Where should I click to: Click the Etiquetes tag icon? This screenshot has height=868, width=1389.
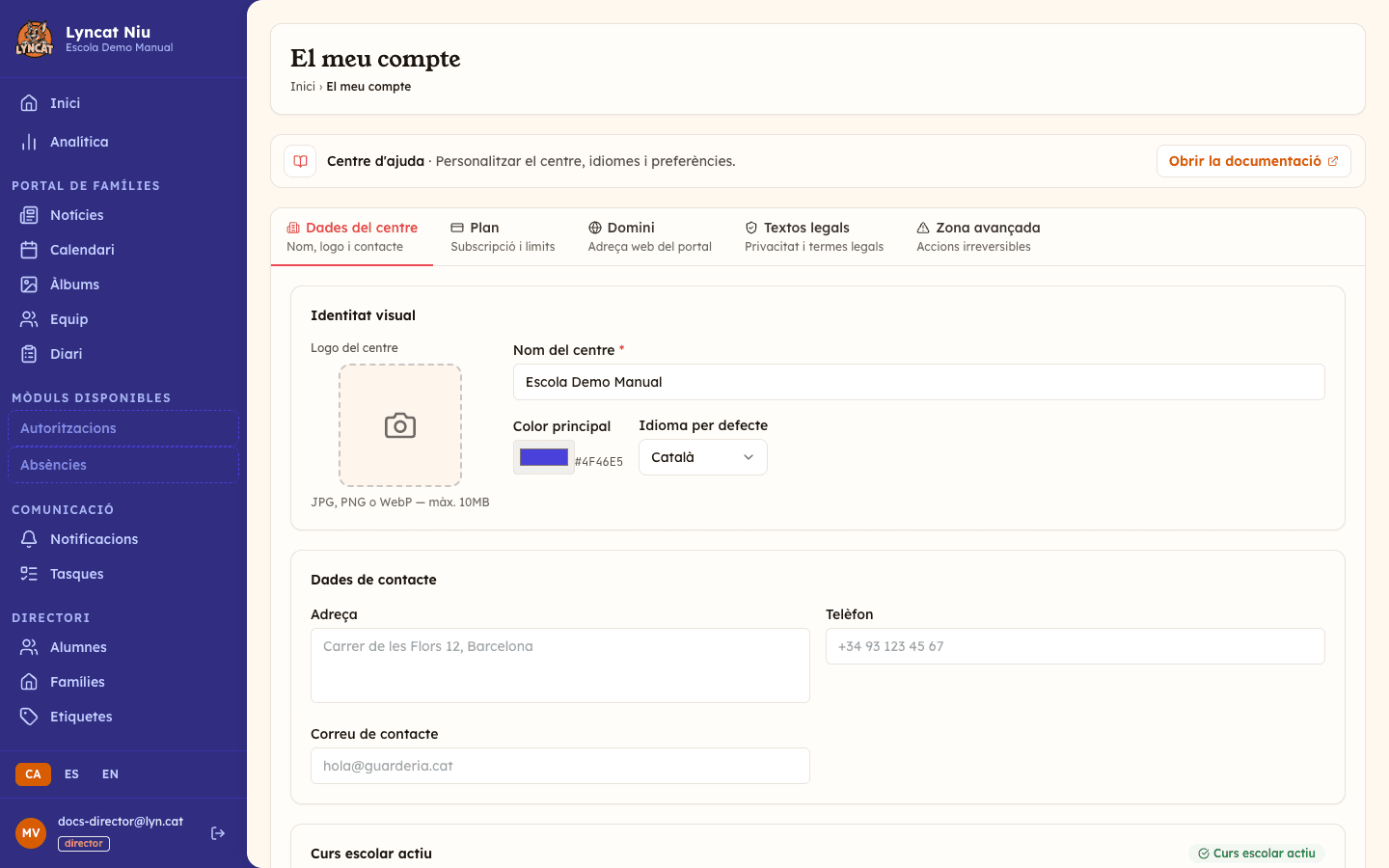(29, 717)
